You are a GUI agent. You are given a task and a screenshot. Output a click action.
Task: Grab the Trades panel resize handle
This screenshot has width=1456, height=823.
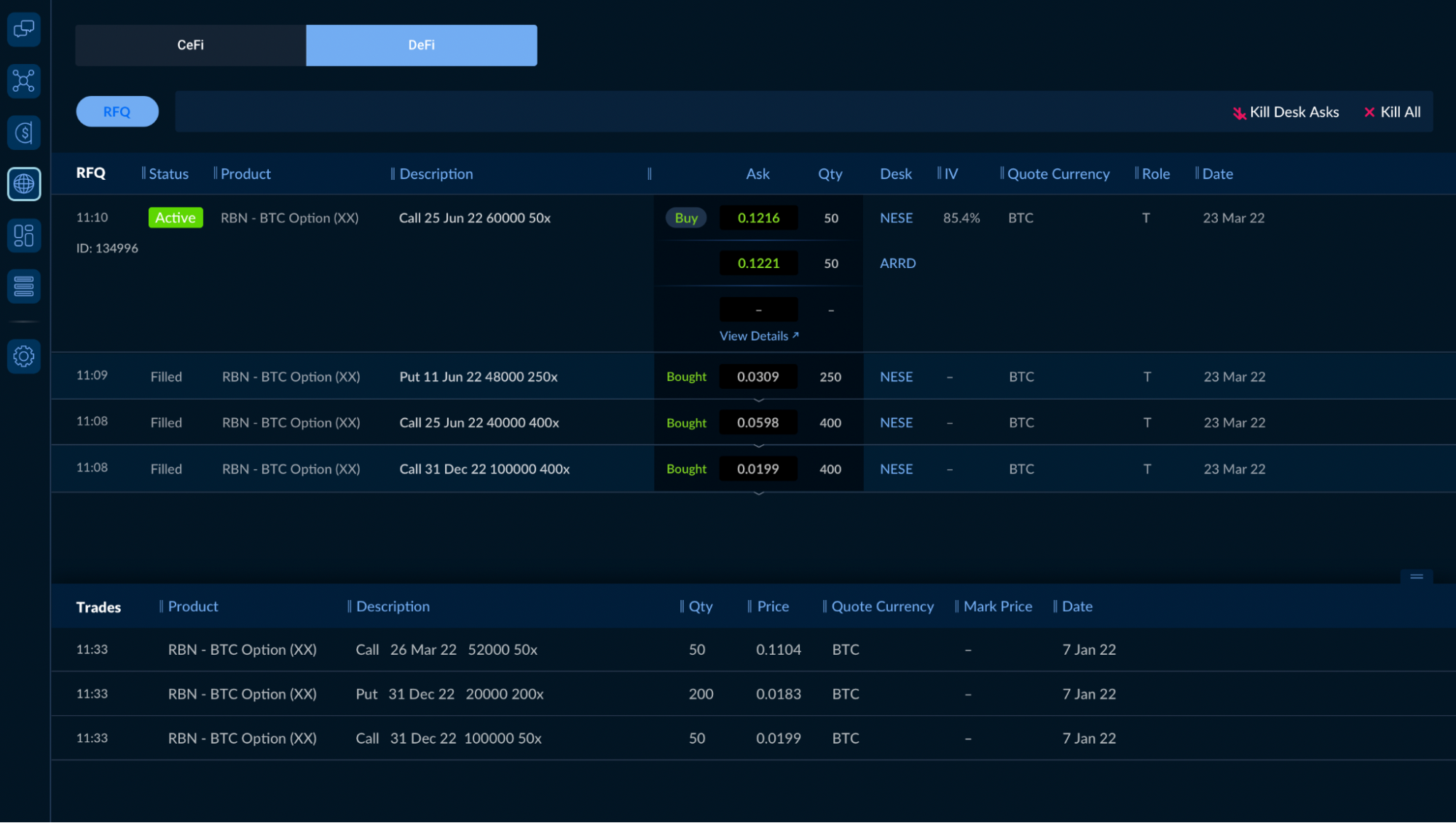[x=1416, y=576]
